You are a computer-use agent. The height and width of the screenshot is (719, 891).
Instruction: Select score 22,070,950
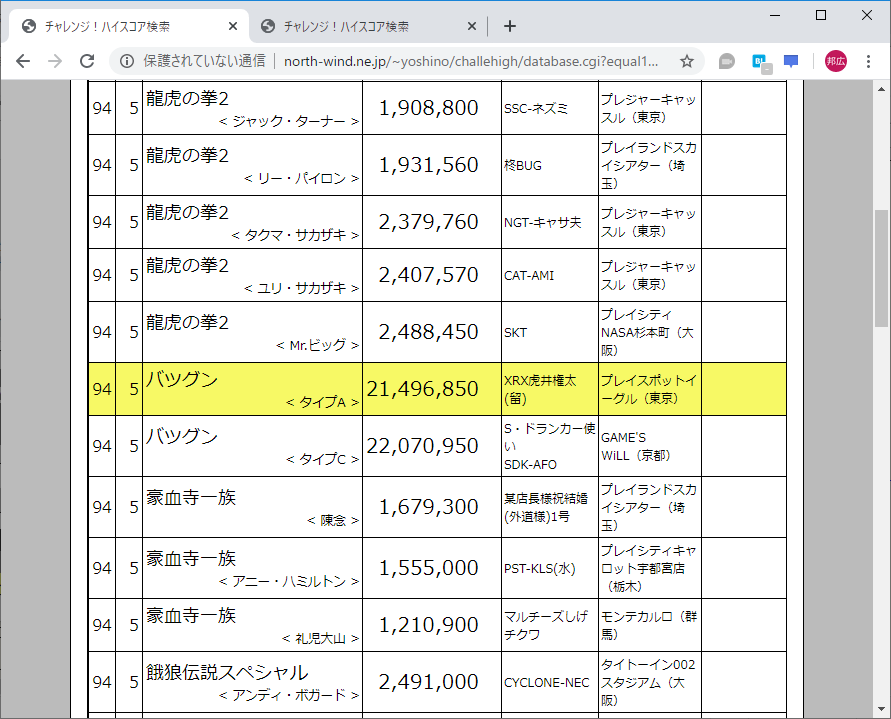coord(422,446)
